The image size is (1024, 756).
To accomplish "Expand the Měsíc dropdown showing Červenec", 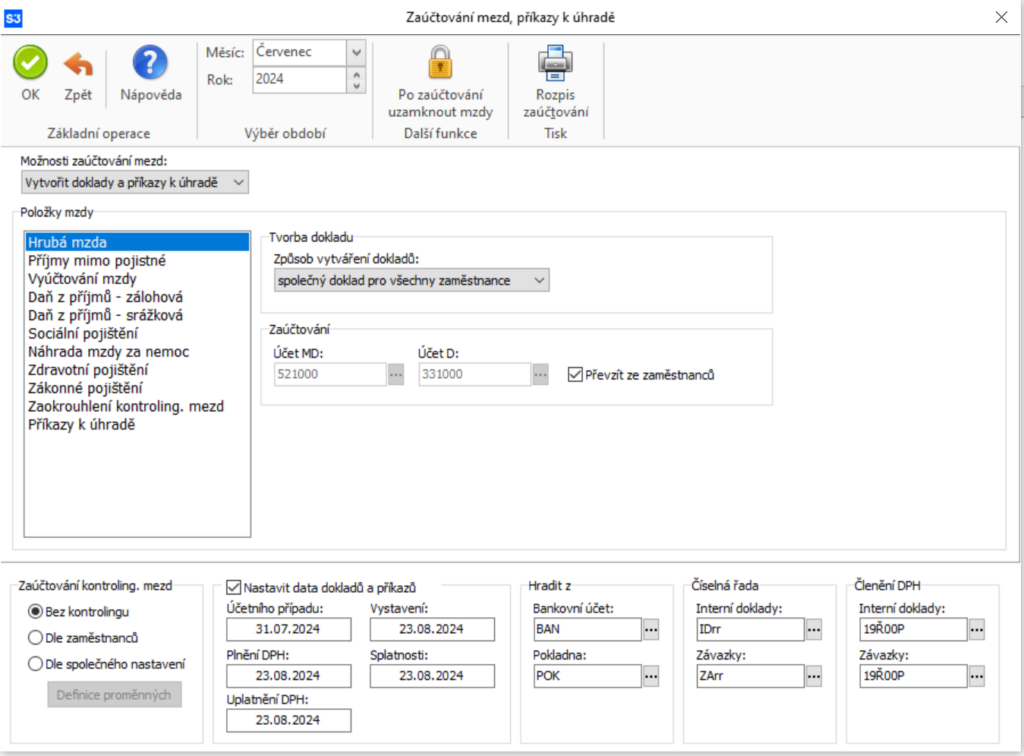I will pyautogui.click(x=356, y=51).
